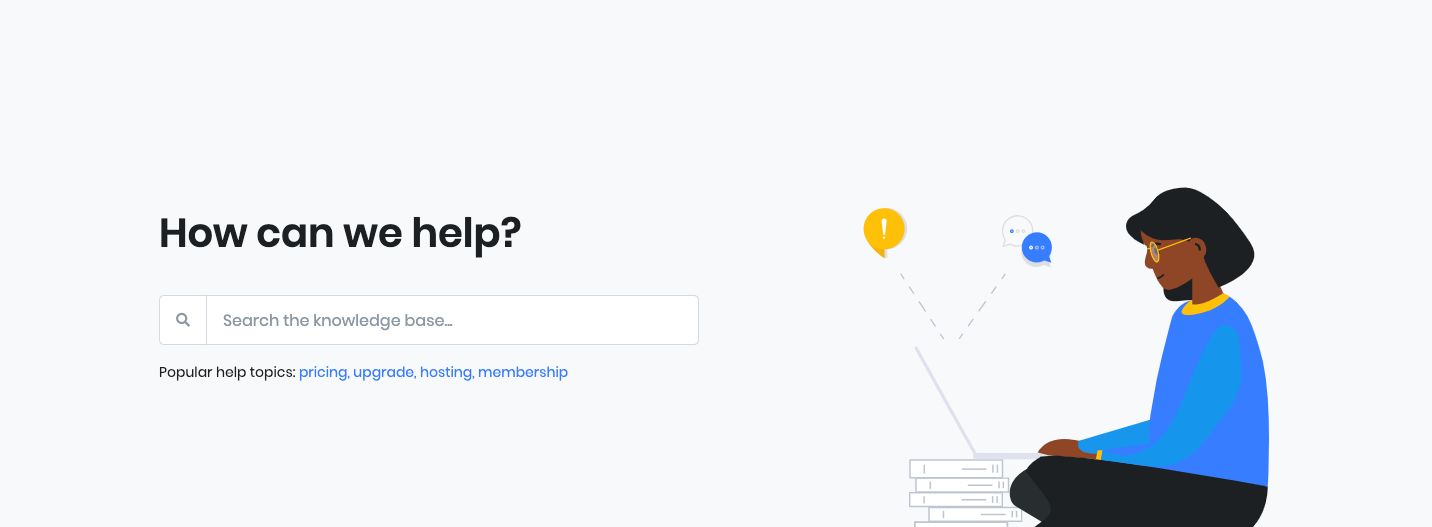
Task: Click the "Popular help topics:" label
Action: [x=227, y=372]
